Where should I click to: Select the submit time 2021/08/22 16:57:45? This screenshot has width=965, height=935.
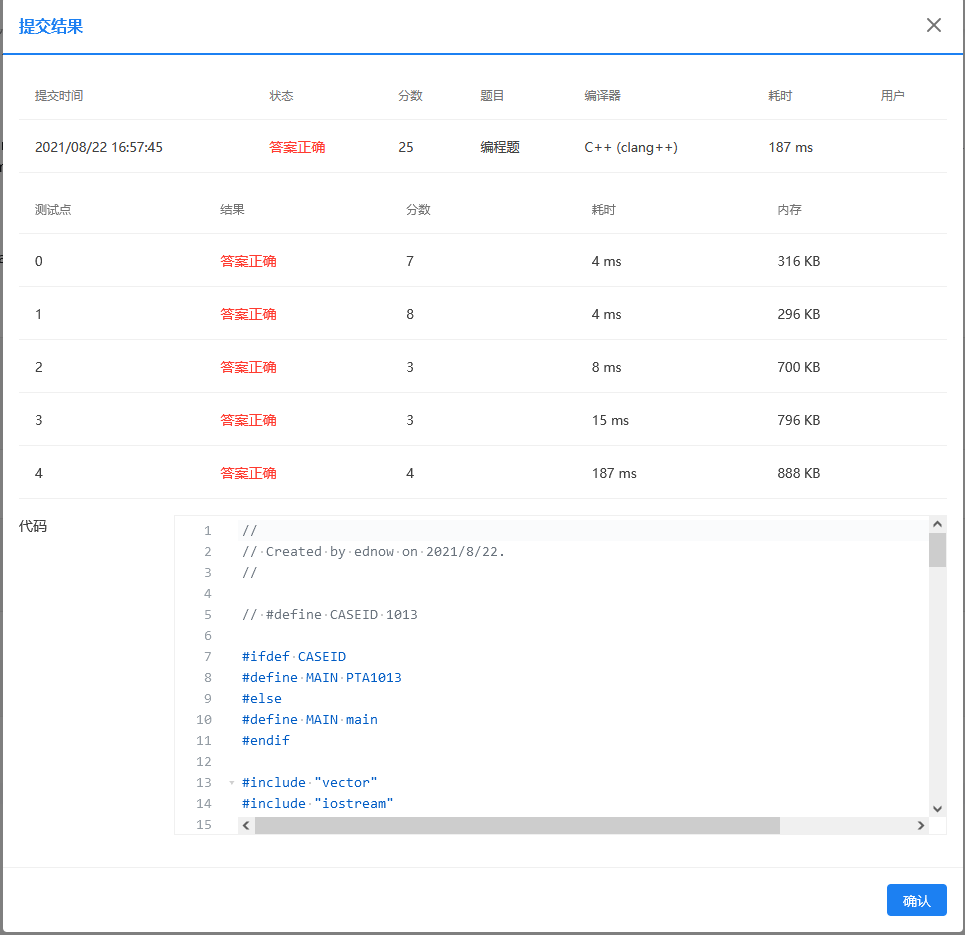point(98,147)
